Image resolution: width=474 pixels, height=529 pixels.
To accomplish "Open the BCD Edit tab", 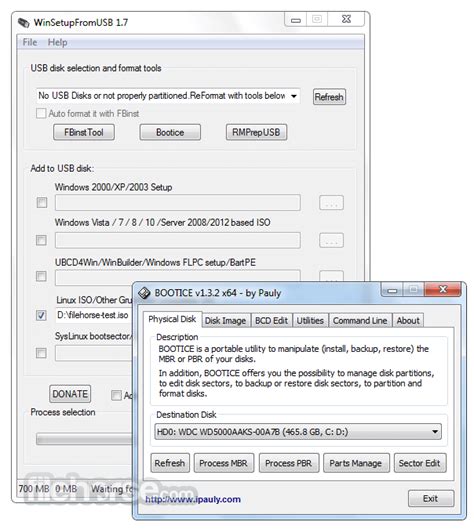I will tap(272, 321).
